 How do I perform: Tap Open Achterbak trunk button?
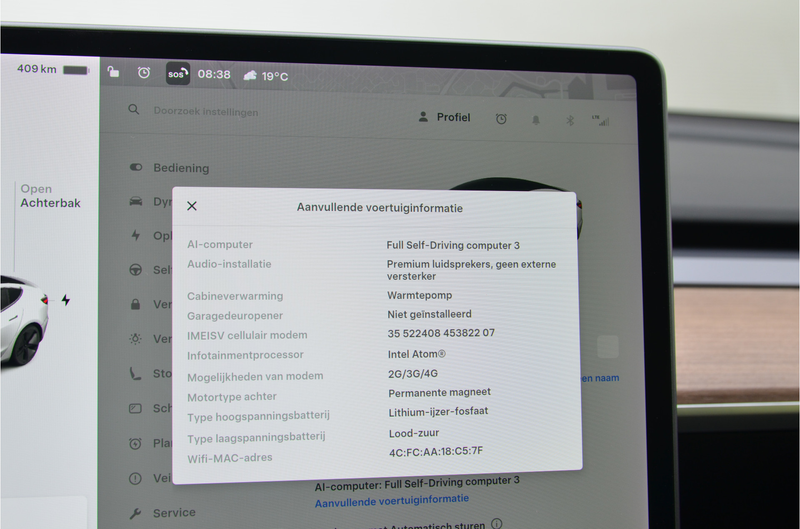coord(51,196)
